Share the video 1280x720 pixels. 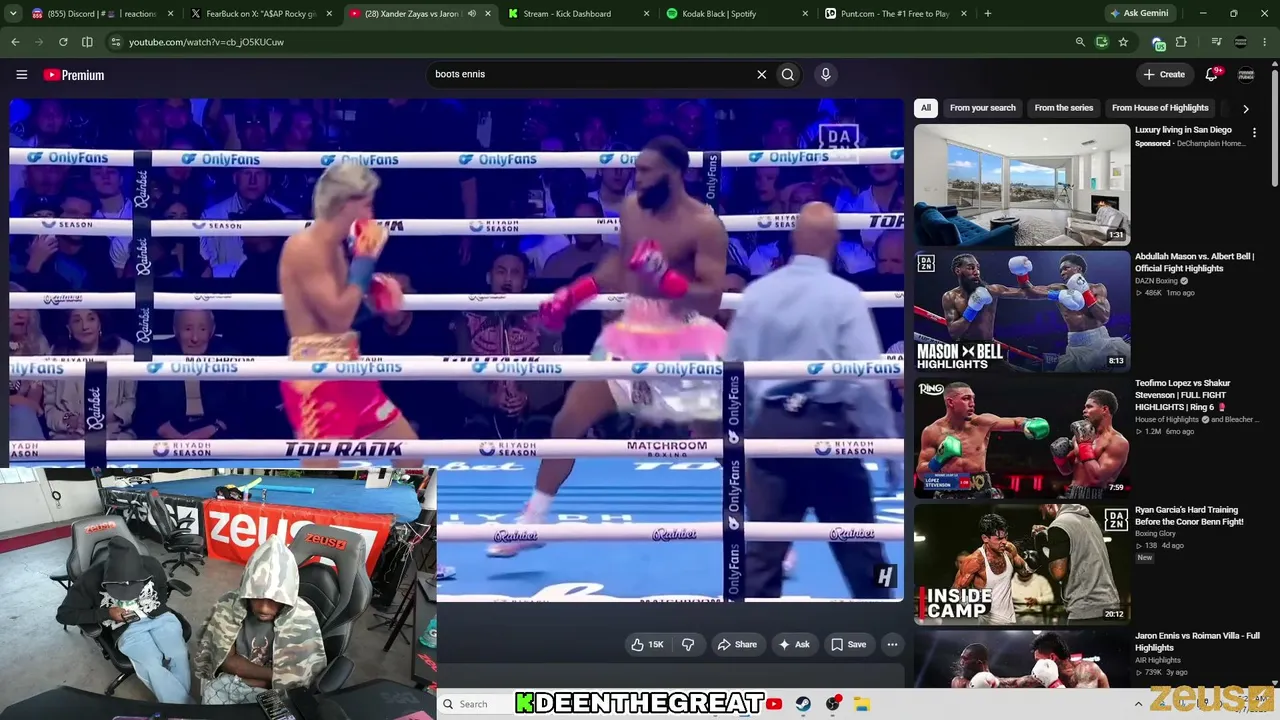(x=737, y=645)
